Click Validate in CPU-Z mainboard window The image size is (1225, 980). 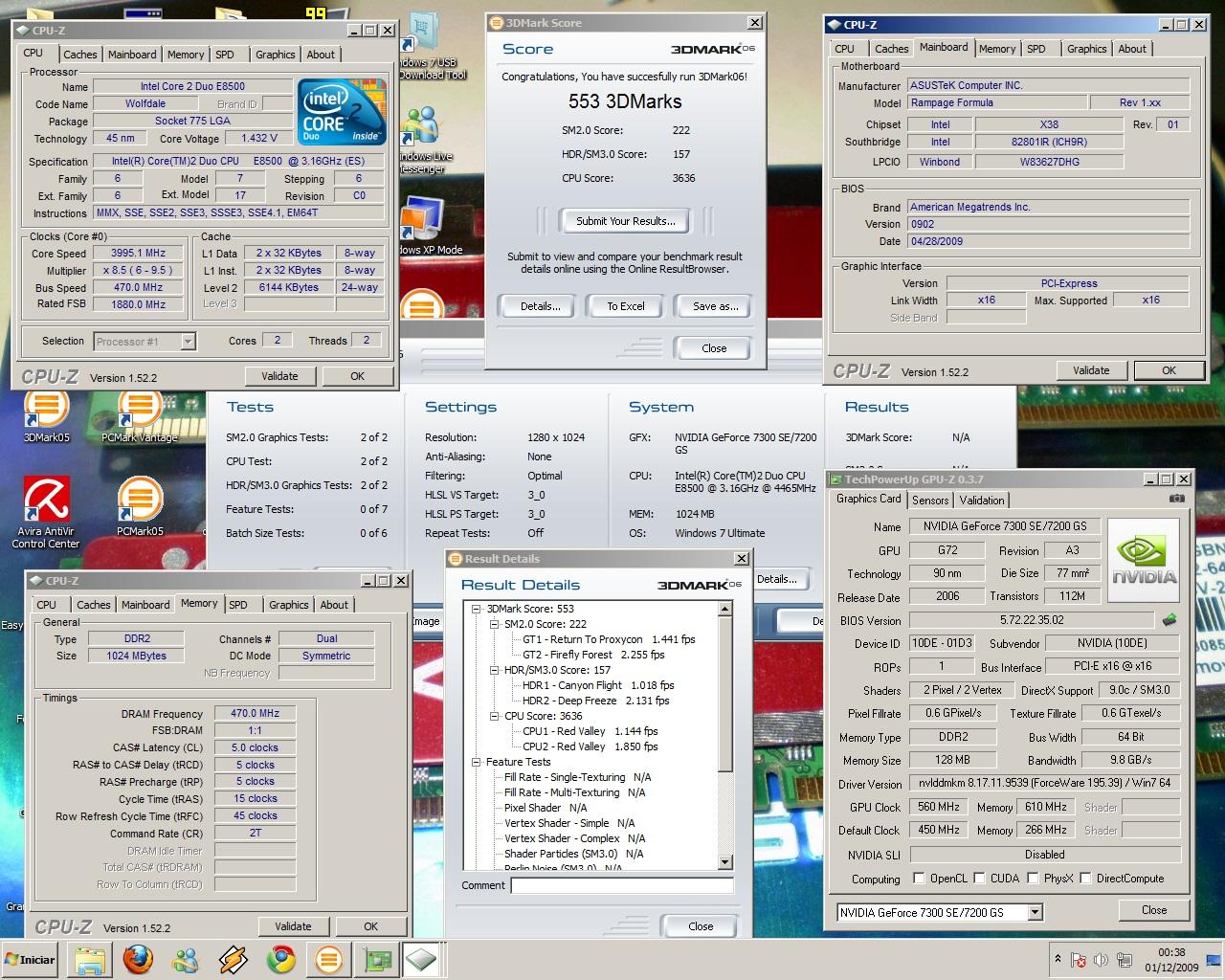click(x=1091, y=370)
